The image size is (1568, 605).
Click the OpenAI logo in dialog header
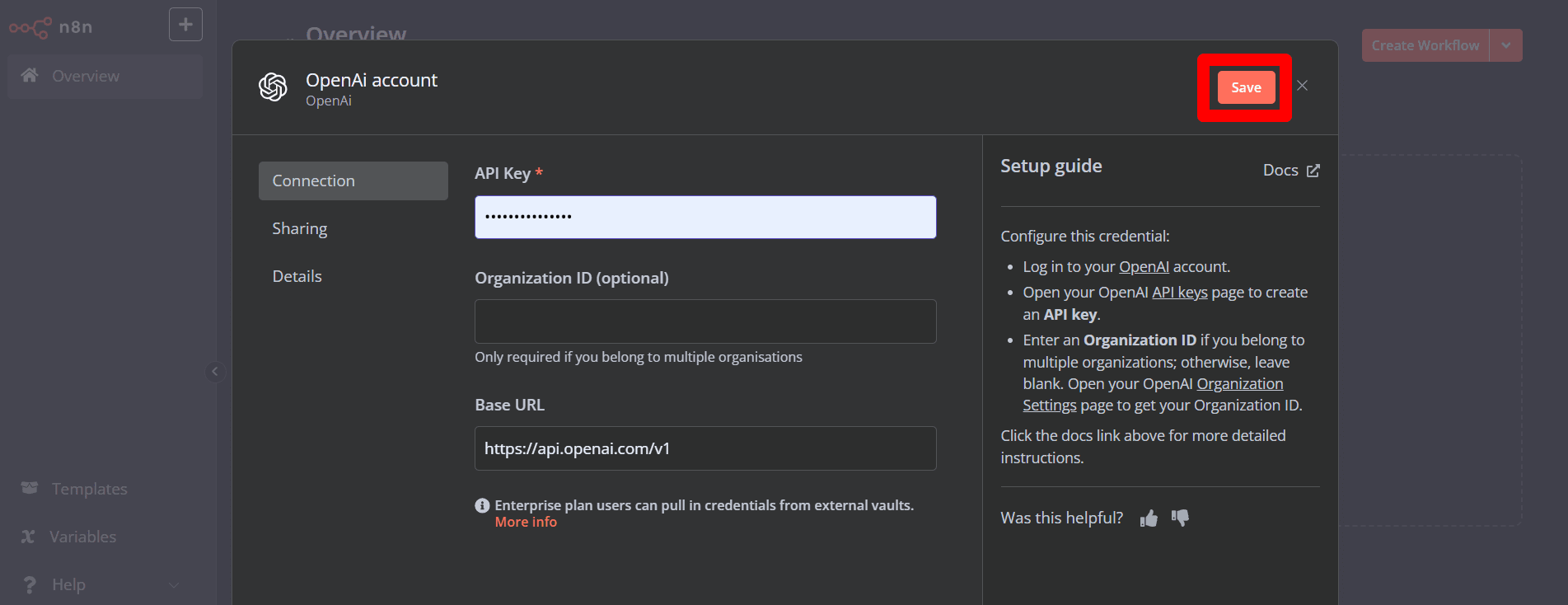tap(273, 87)
